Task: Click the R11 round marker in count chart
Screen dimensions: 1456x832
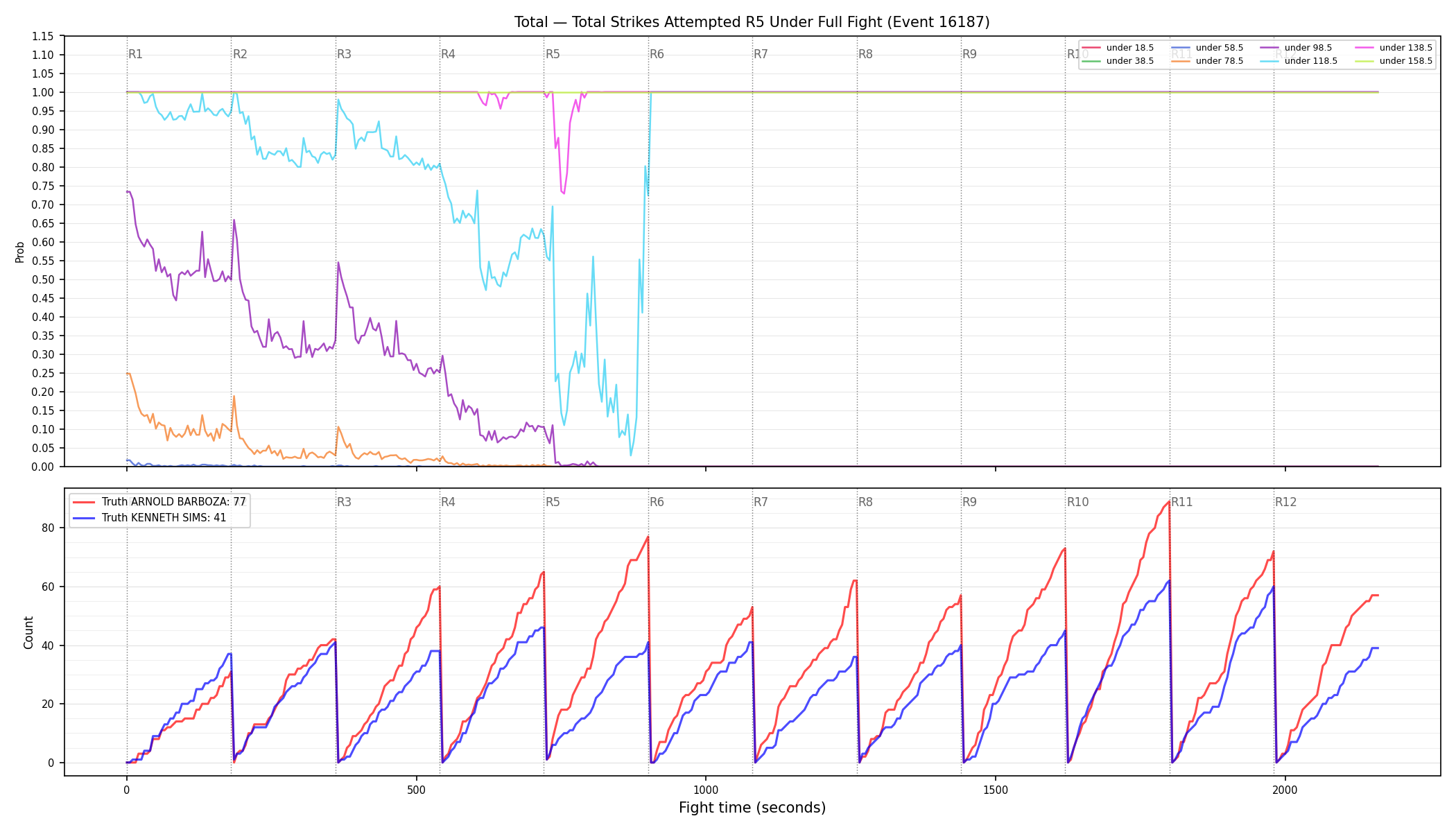Action: click(x=1182, y=502)
